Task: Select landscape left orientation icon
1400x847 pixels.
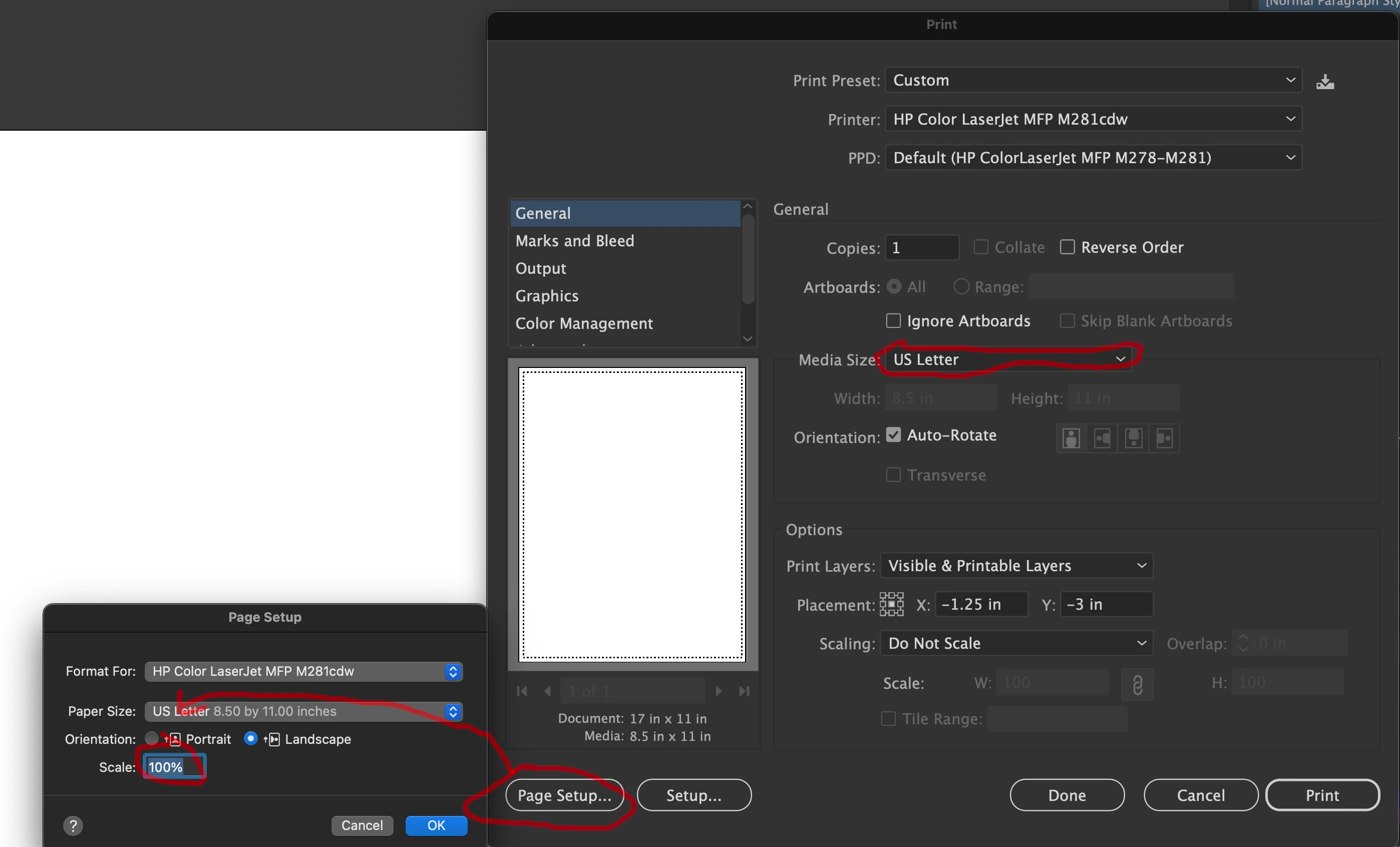Action: pyautogui.click(x=1102, y=438)
